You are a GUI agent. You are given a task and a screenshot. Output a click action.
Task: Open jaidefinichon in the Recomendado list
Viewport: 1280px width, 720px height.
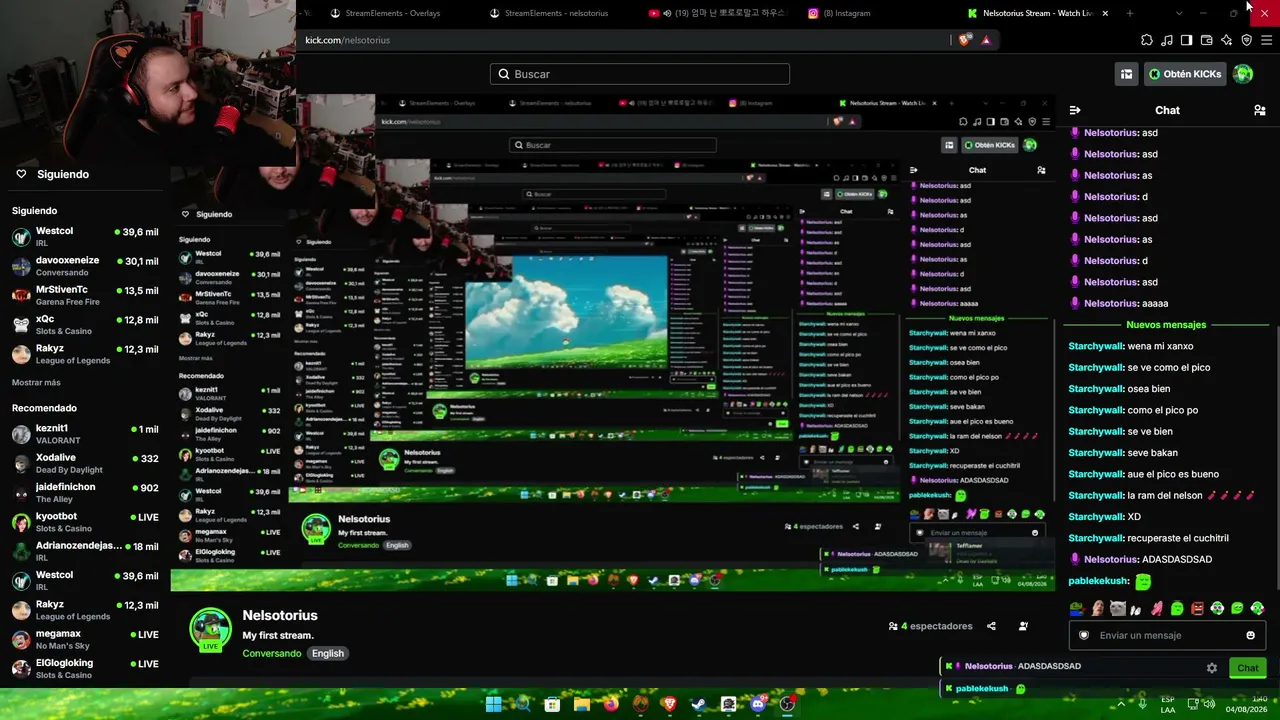[85, 493]
